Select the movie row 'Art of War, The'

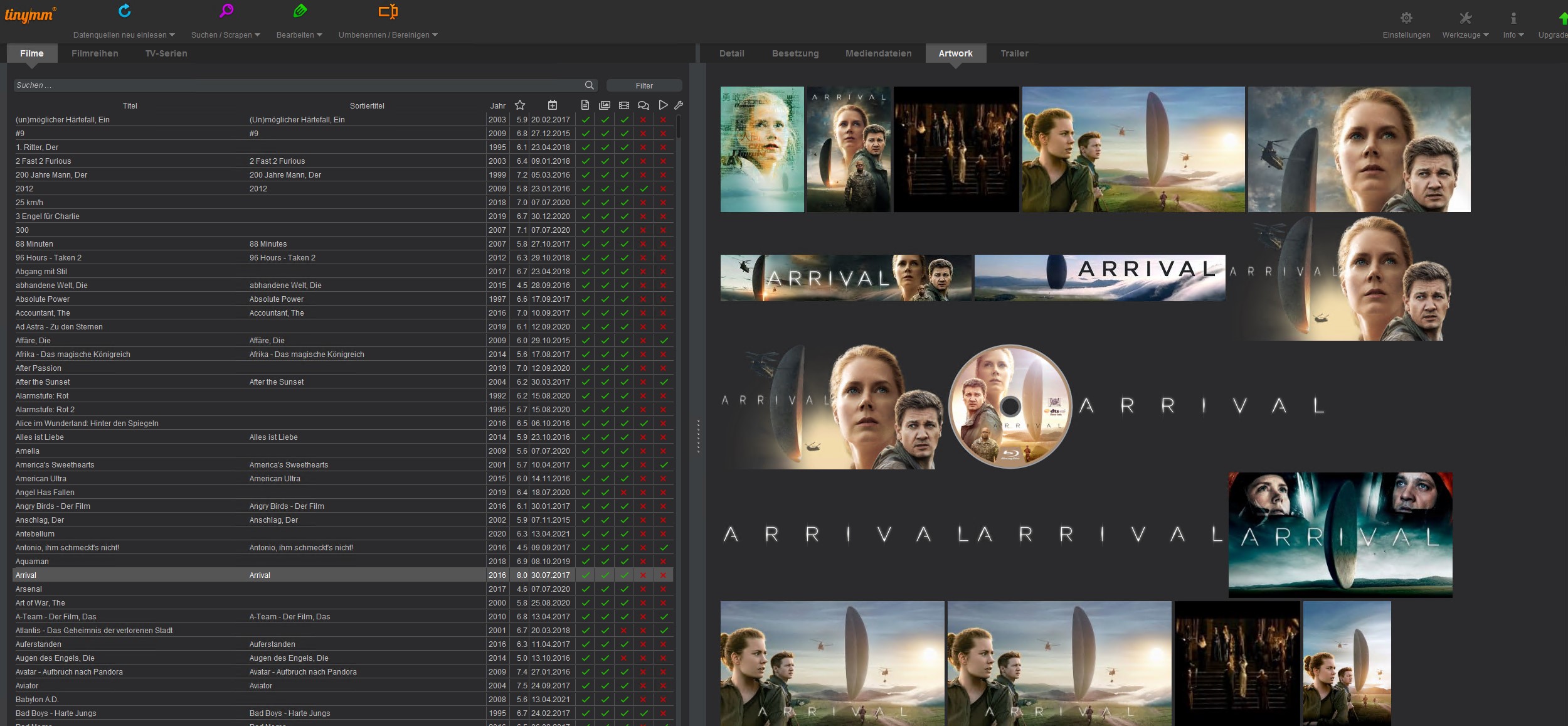pyautogui.click(x=343, y=603)
